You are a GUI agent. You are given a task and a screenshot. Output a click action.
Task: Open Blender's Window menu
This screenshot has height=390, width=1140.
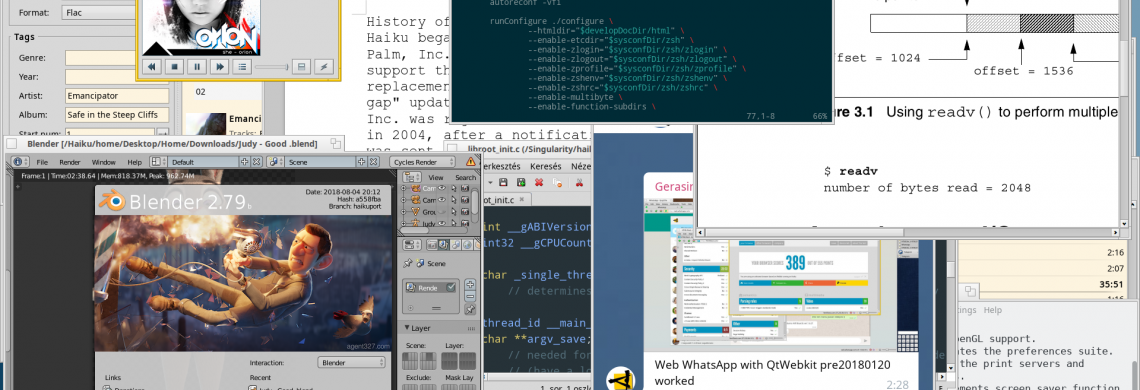pos(103,162)
